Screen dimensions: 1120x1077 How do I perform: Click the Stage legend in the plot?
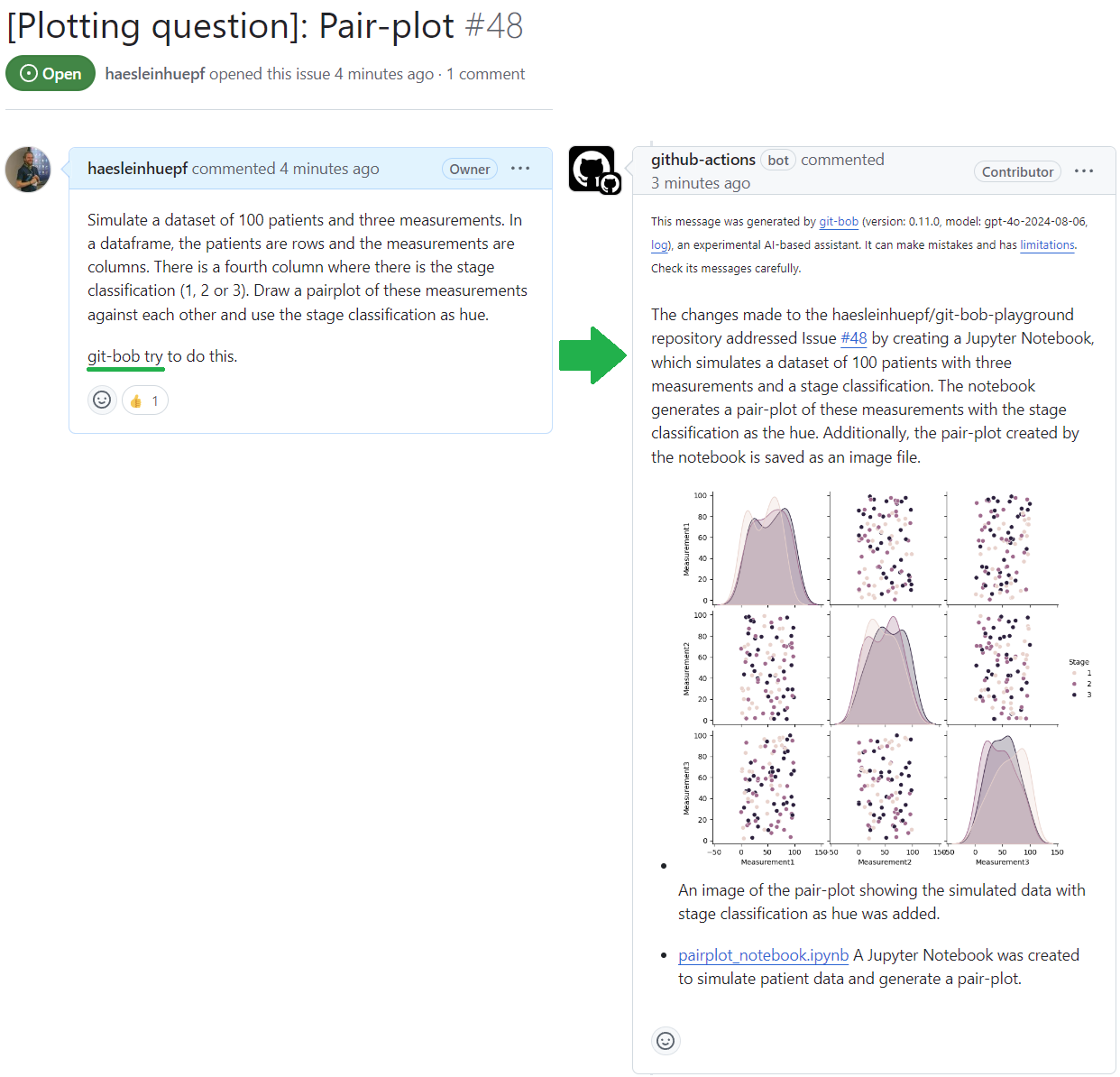[x=1080, y=678]
